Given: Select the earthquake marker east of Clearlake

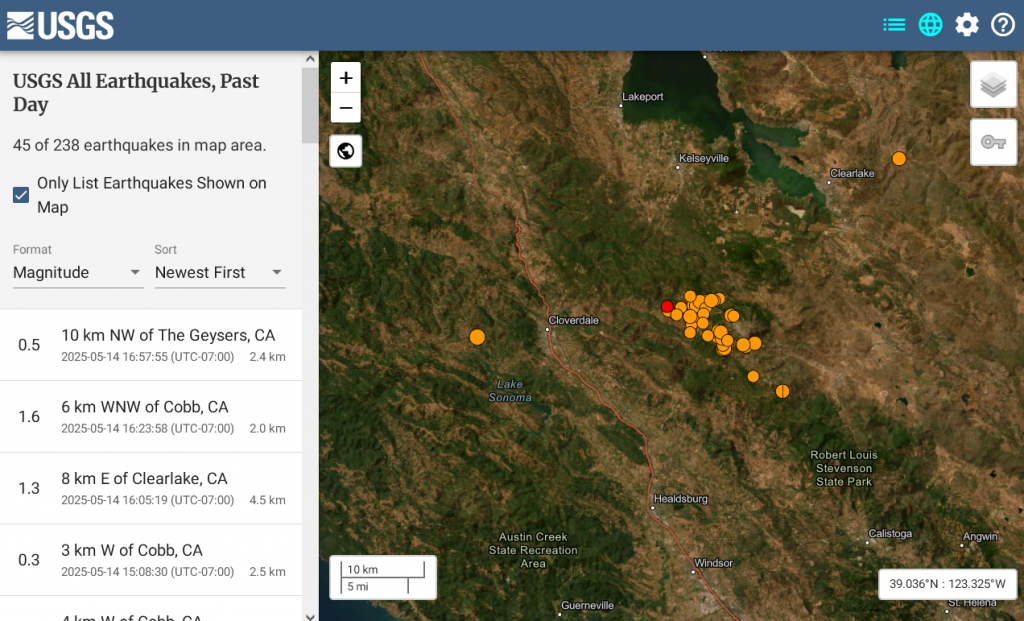Looking at the screenshot, I should [x=899, y=159].
